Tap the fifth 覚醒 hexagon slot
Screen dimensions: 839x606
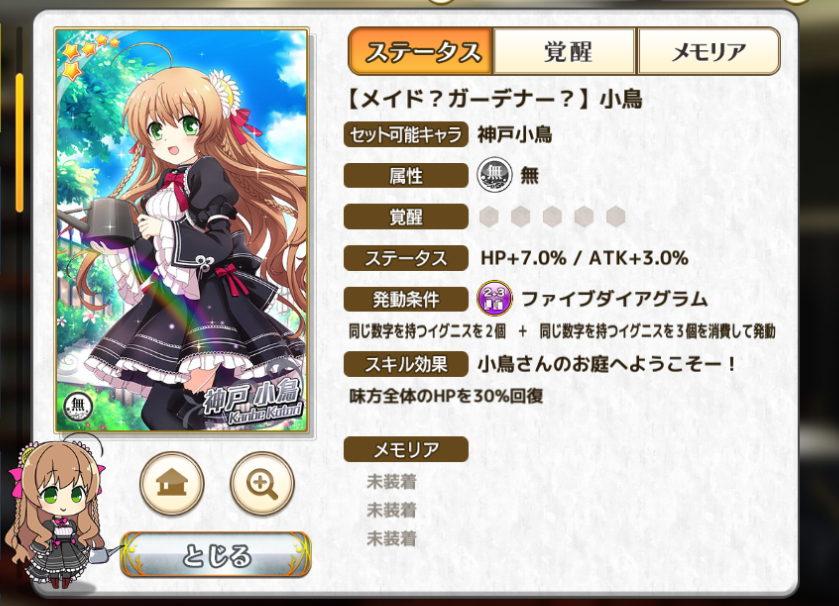point(616,217)
